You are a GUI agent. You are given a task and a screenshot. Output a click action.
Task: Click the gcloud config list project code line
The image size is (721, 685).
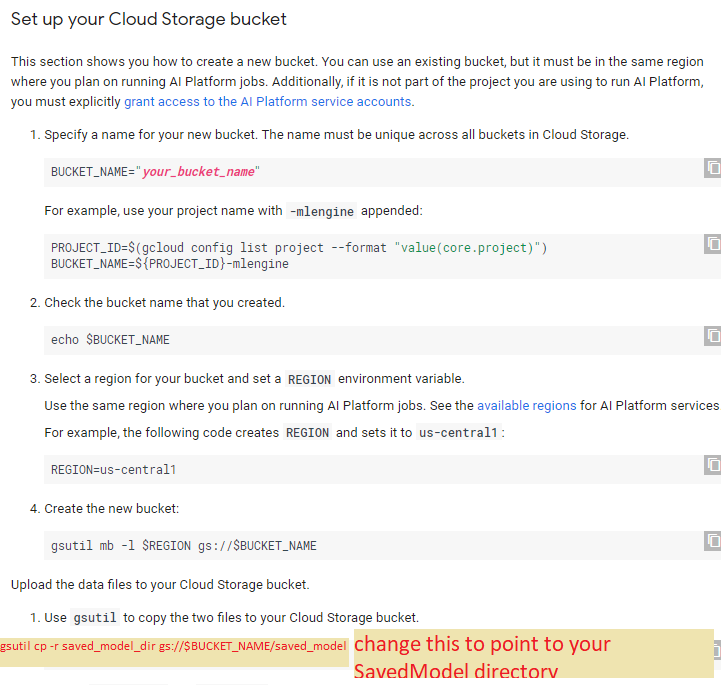coord(299,248)
